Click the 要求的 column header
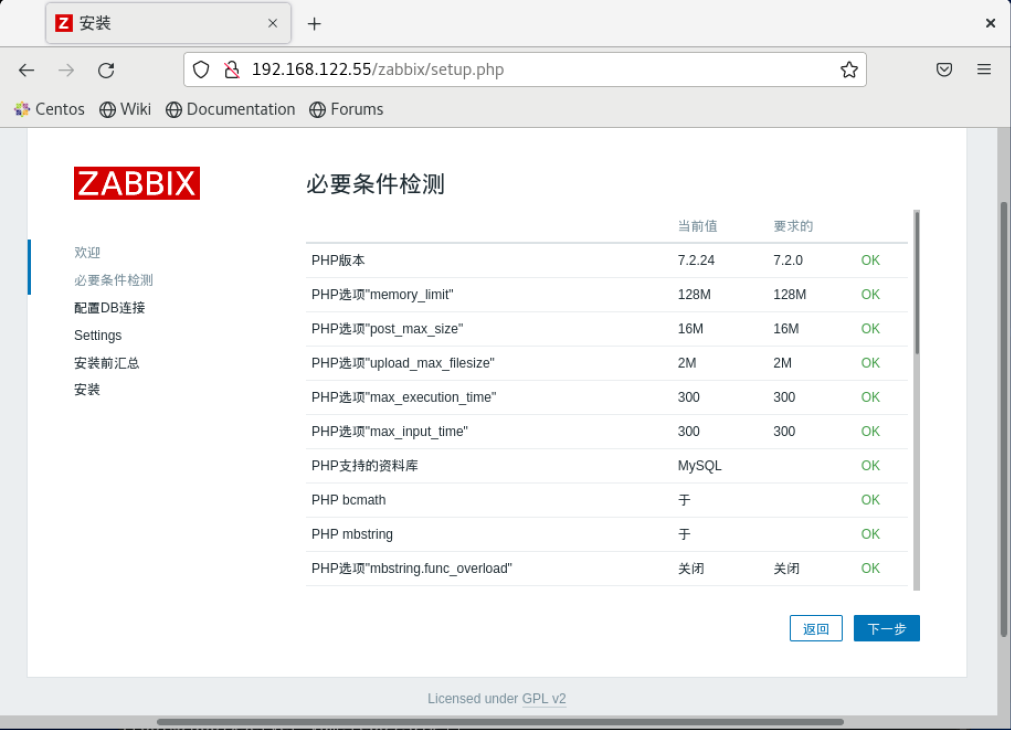This screenshot has width=1011, height=730. coord(793,226)
